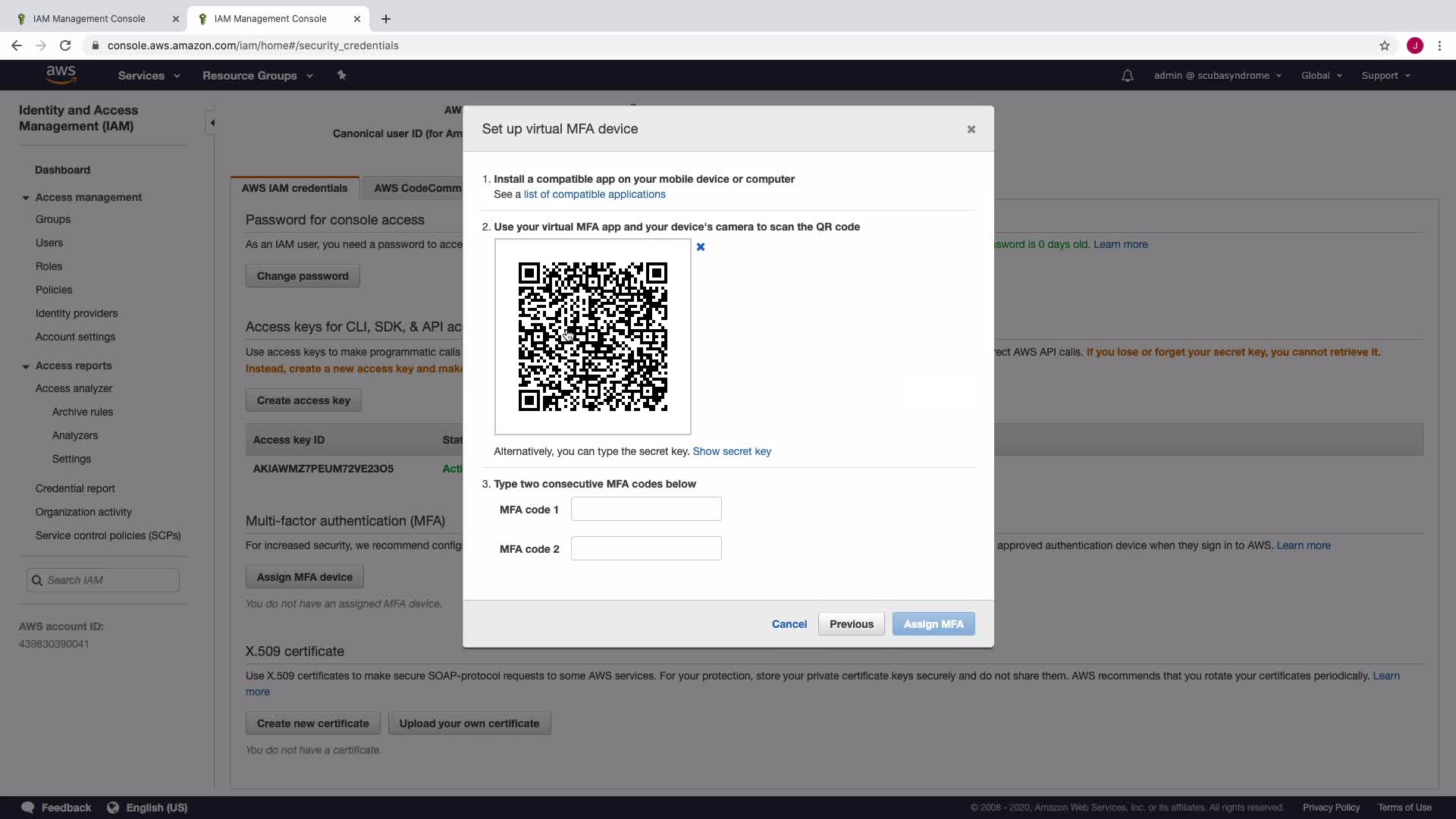
Task: Open Chrome profile avatar icon
Action: (1414, 45)
